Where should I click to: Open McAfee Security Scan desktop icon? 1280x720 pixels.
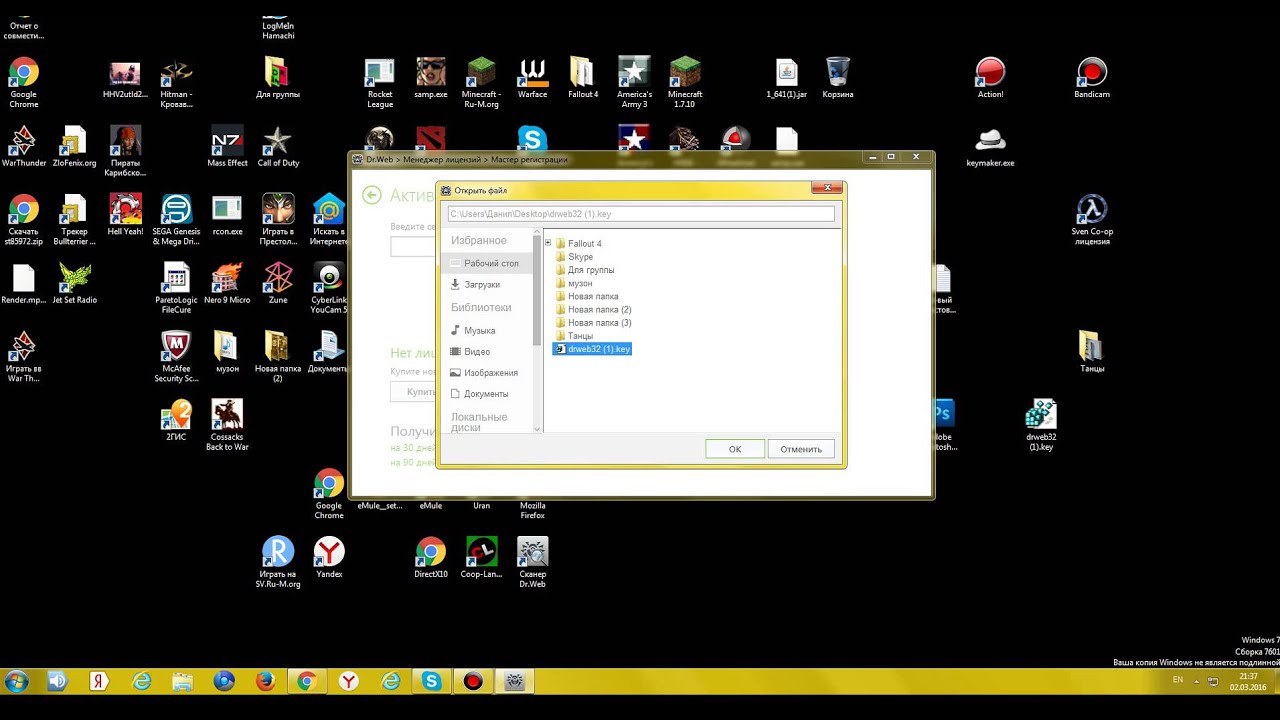(176, 357)
